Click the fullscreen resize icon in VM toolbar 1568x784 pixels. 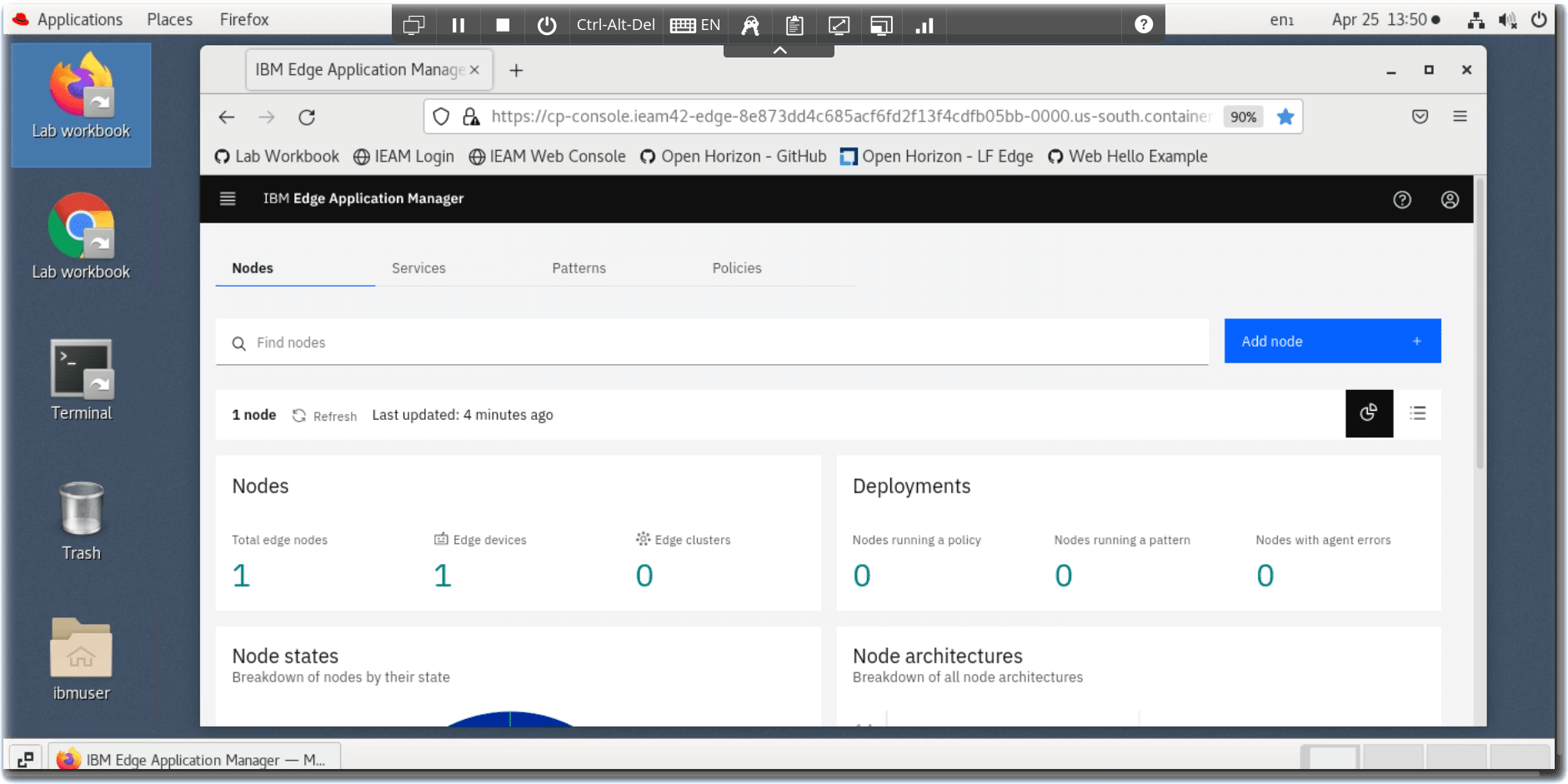point(839,25)
